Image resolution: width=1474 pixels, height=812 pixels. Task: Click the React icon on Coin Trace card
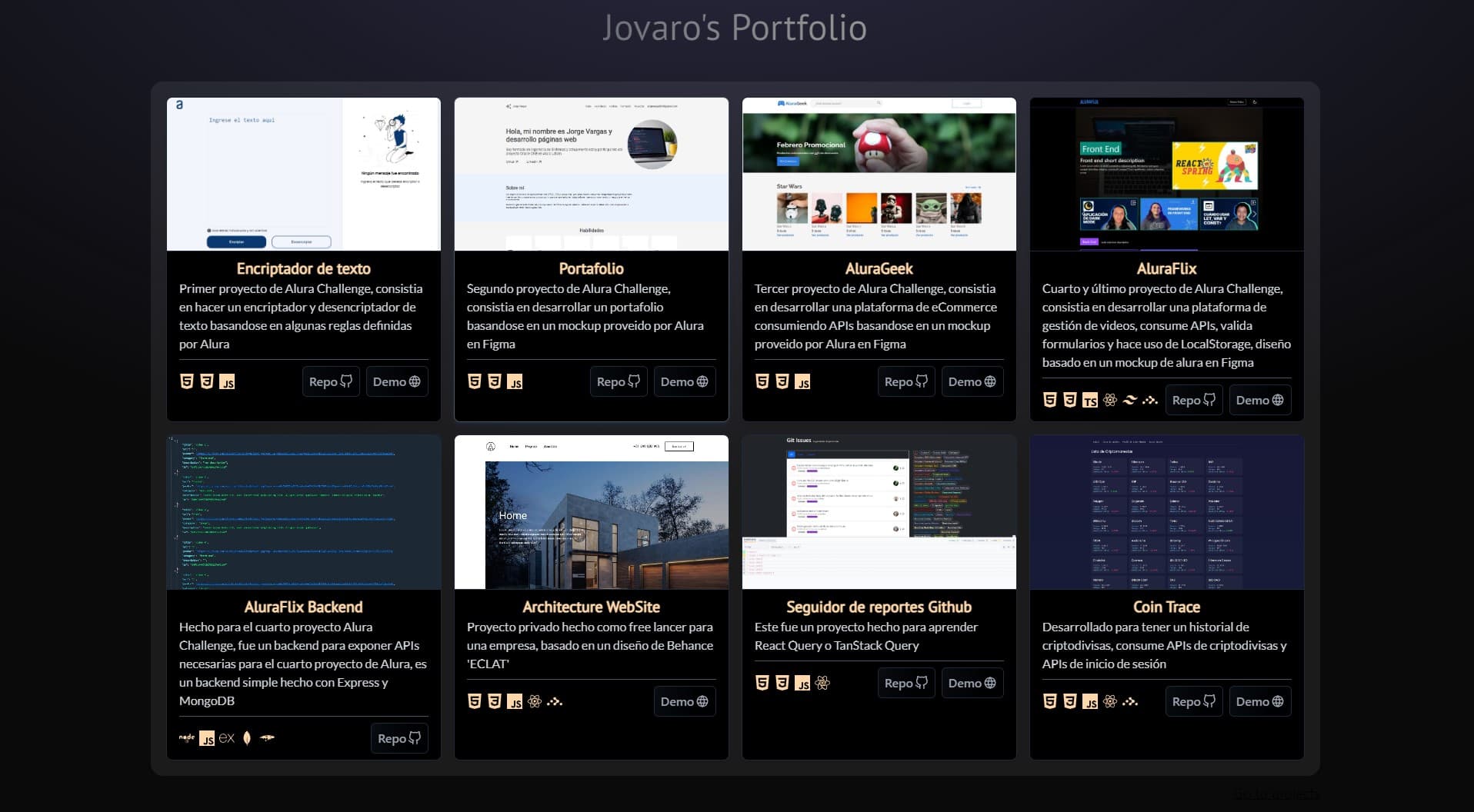pyautogui.click(x=1110, y=701)
